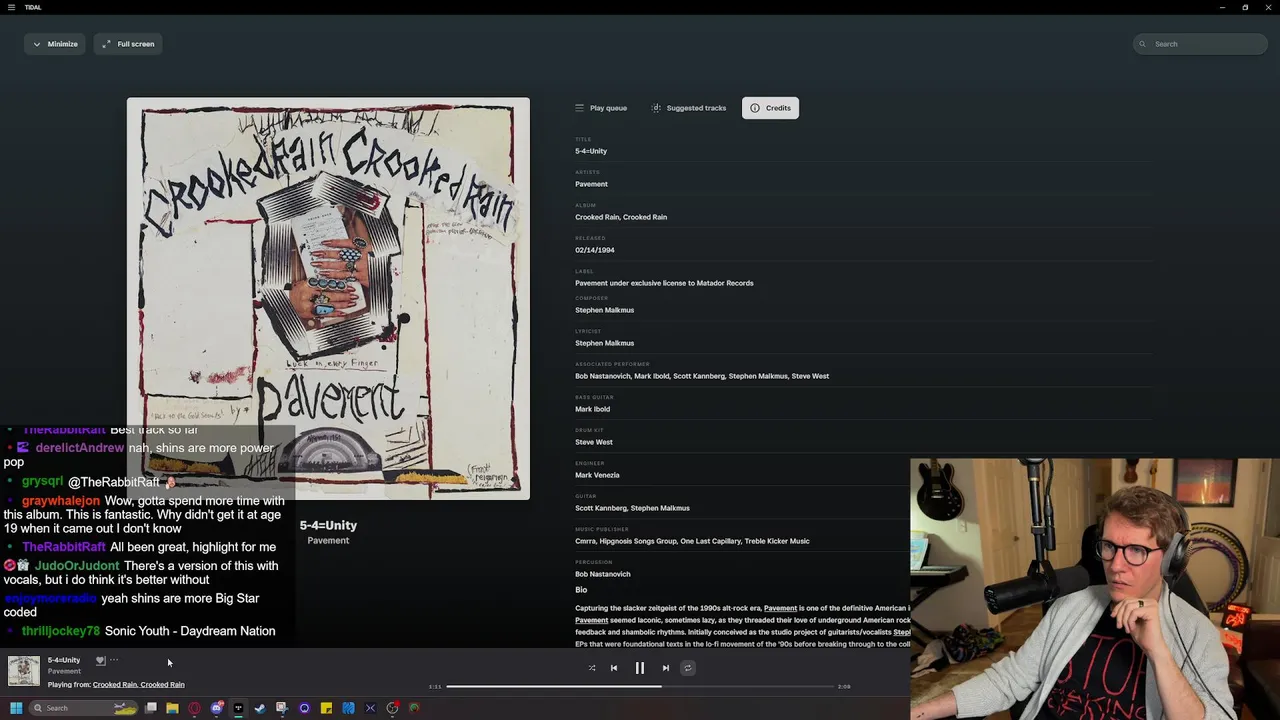Screen dimensions: 1280x720
Task: Click thrilljockey78 username in chat overlay
Action: (x=61, y=631)
